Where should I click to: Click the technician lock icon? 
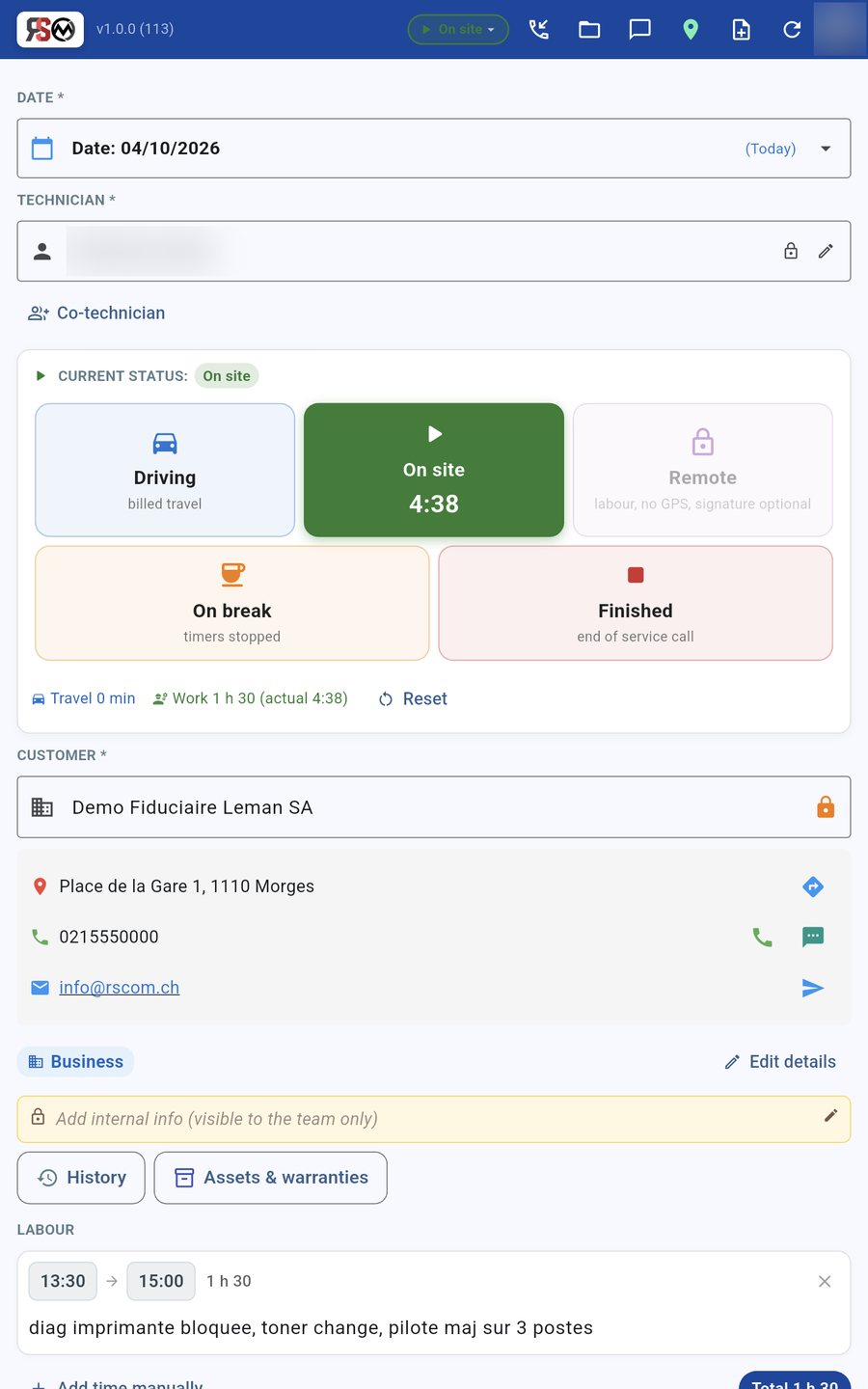[791, 251]
